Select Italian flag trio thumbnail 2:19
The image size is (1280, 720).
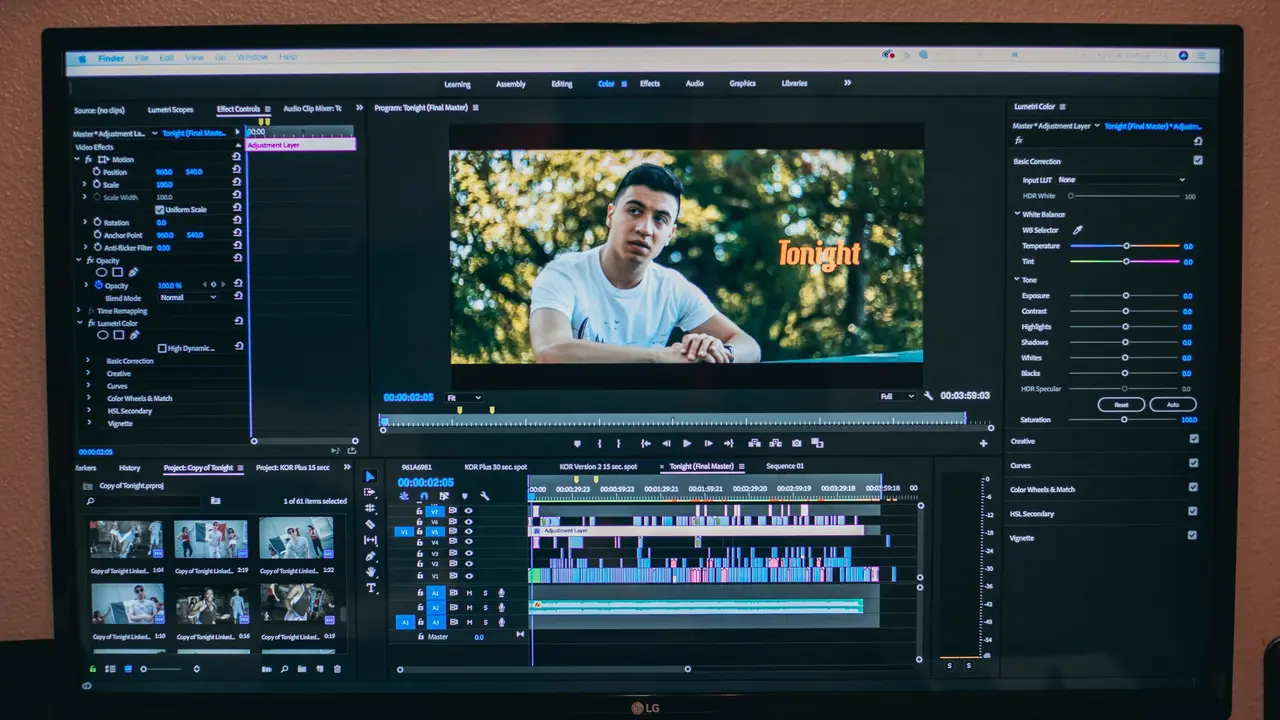210,540
